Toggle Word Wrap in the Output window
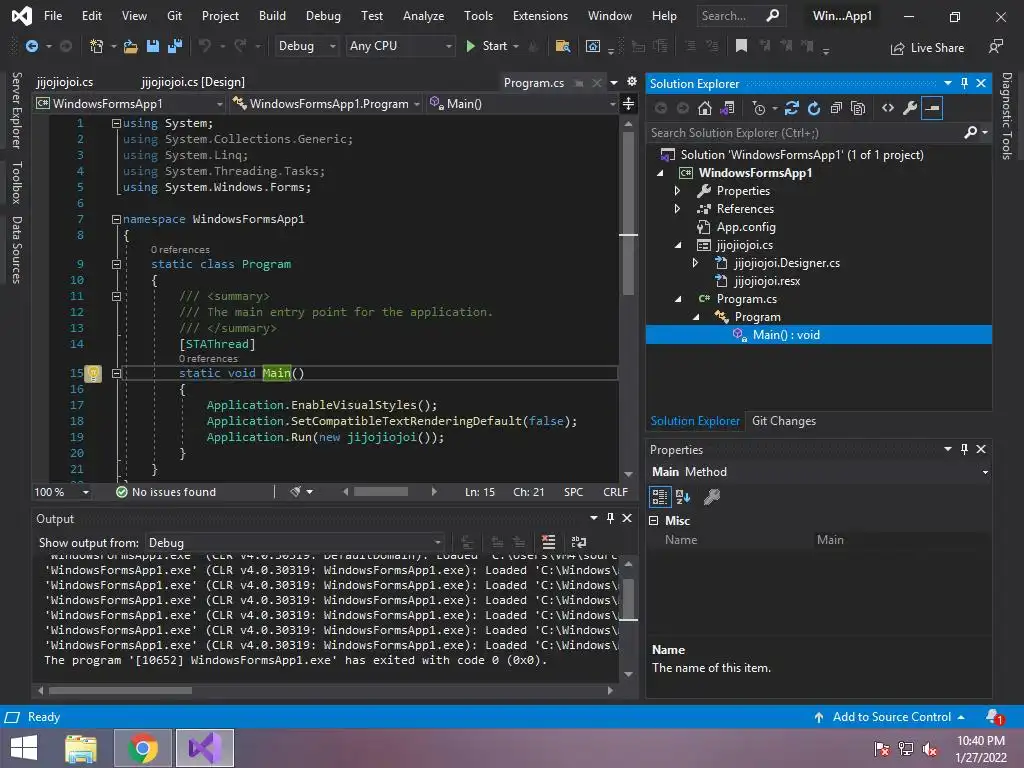 [579, 542]
